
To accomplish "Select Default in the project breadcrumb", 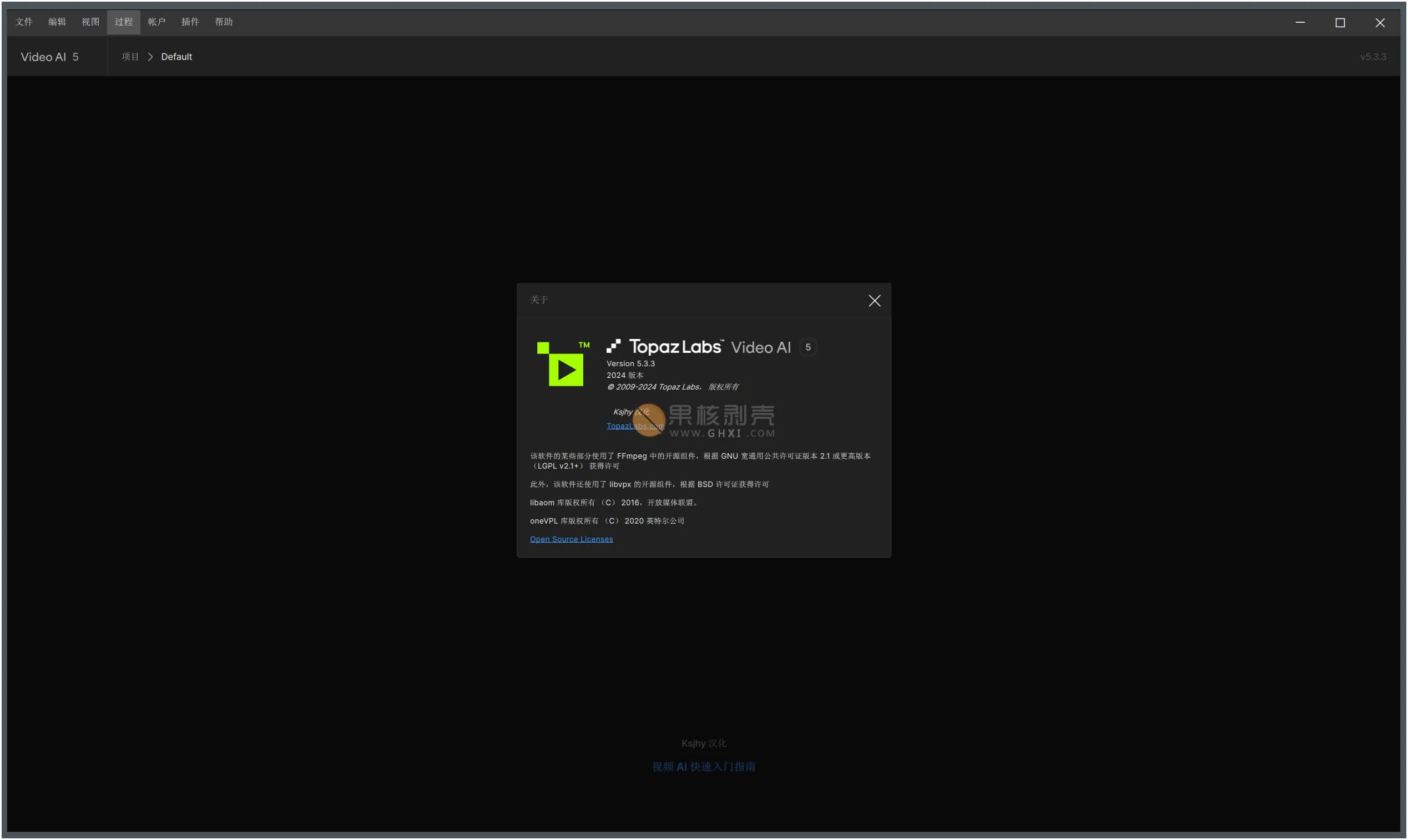I will [176, 57].
